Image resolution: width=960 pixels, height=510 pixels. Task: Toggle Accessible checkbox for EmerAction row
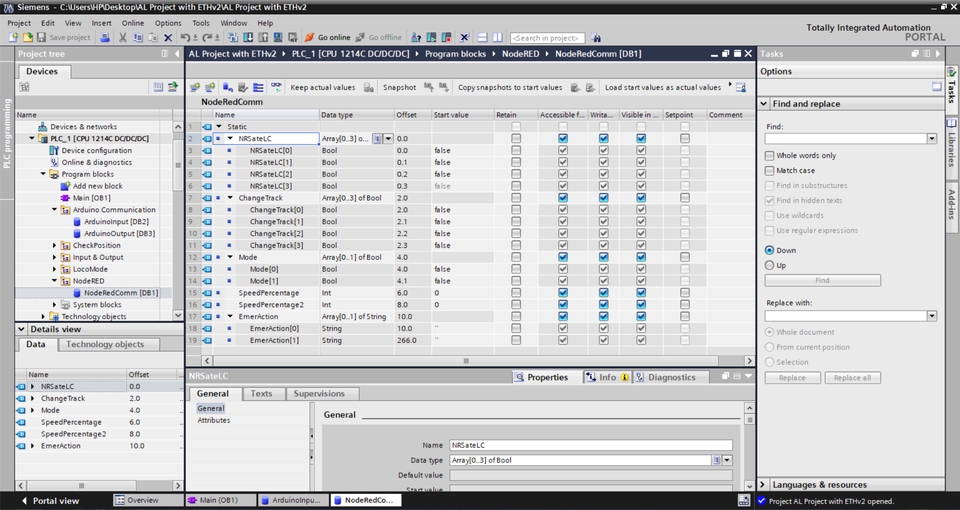pos(563,317)
